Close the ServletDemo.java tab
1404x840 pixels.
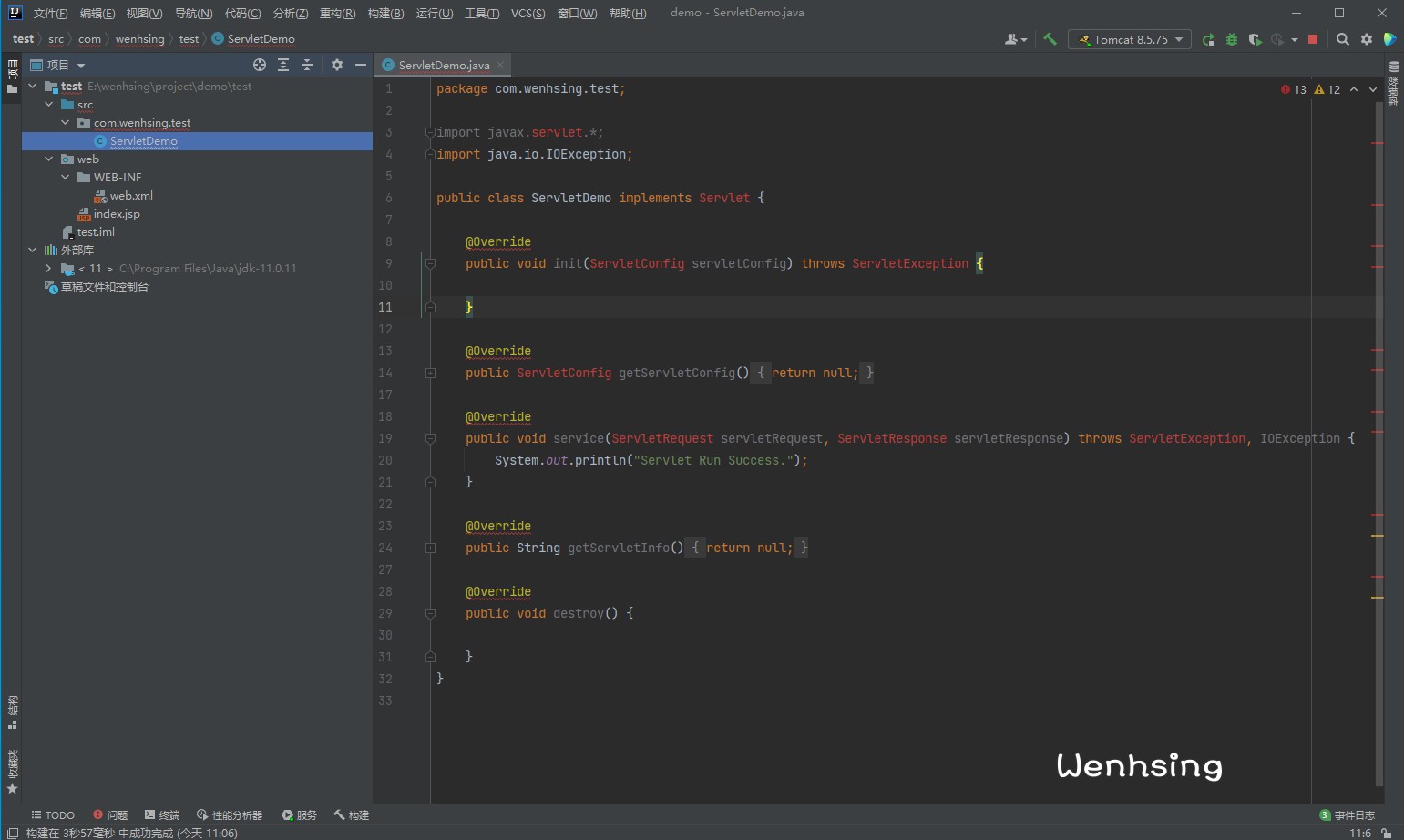point(500,65)
